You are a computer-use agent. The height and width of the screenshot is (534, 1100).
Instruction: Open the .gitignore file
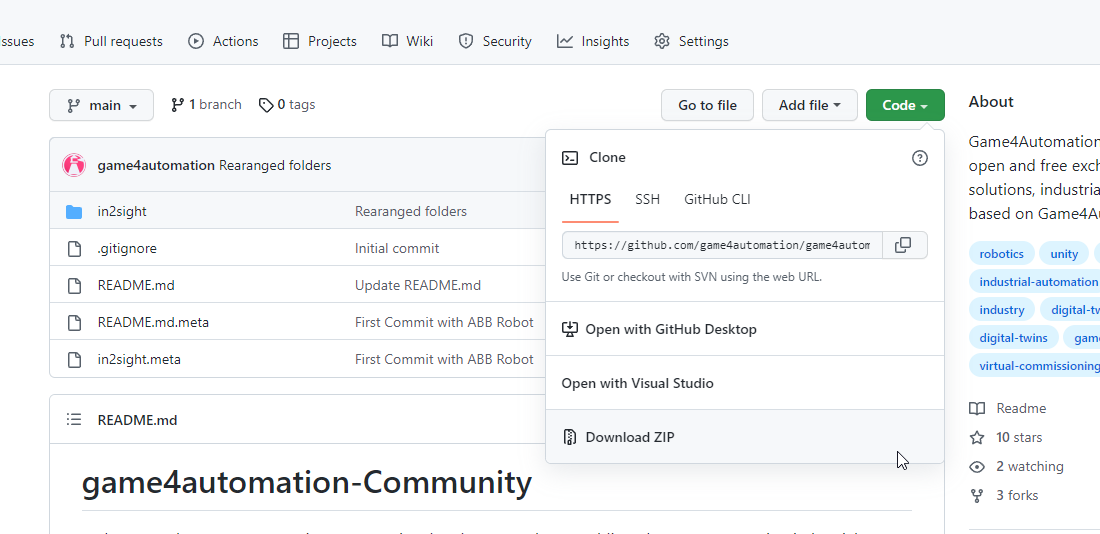pyautogui.click(x=127, y=248)
